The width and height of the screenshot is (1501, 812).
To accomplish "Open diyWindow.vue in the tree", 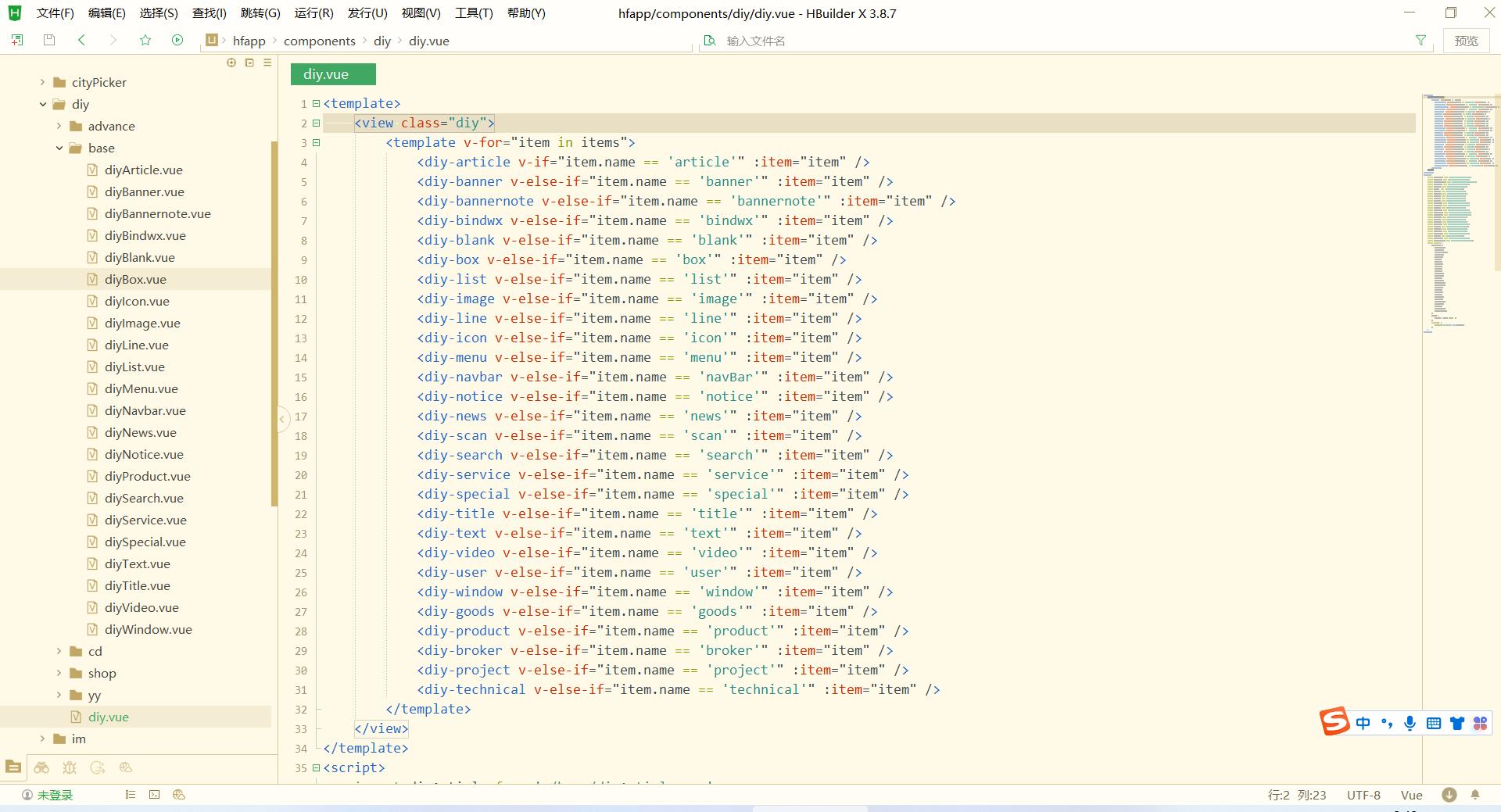I will [x=148, y=629].
